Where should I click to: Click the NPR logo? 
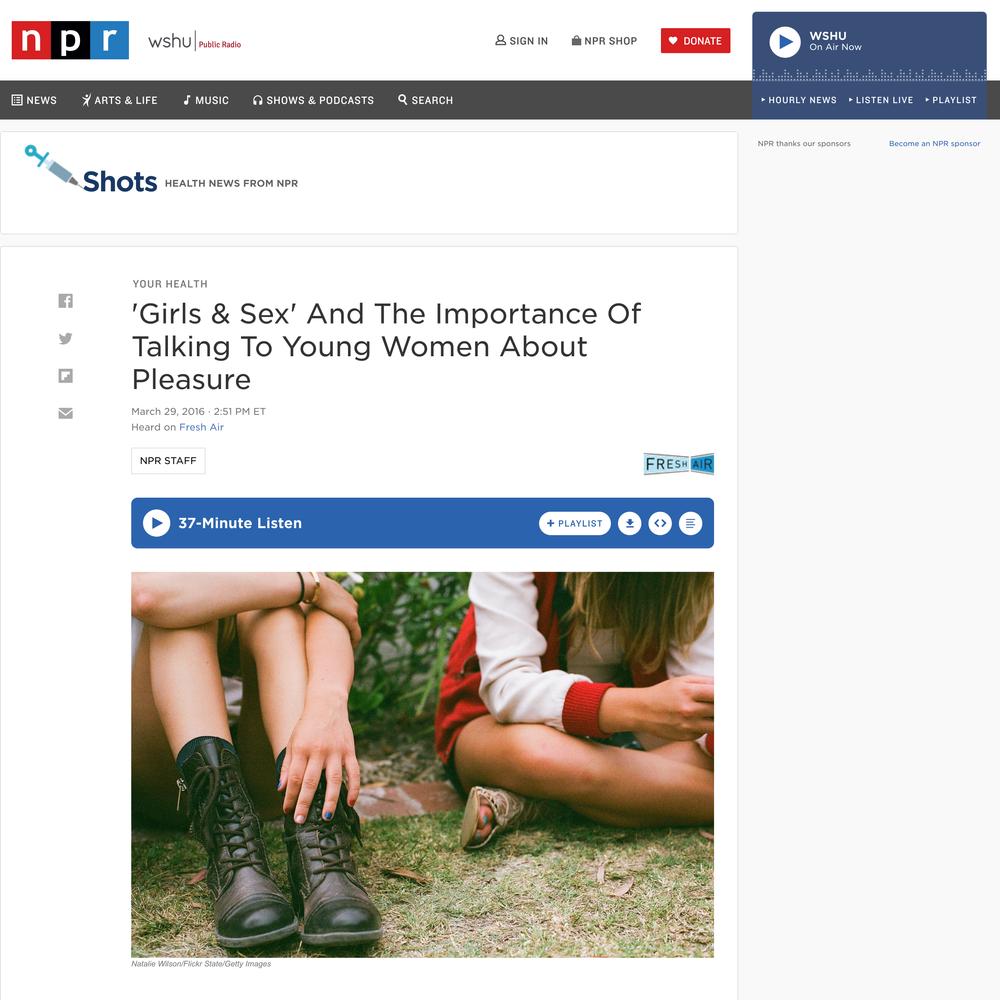(x=70, y=40)
